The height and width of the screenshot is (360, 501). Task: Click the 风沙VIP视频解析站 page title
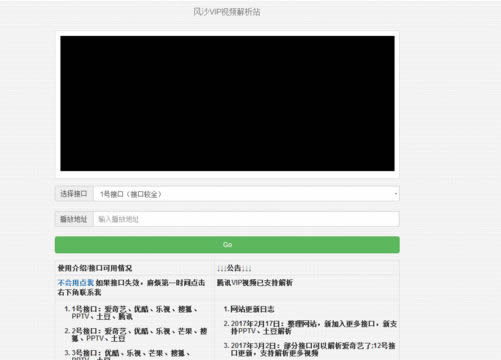[227, 12]
